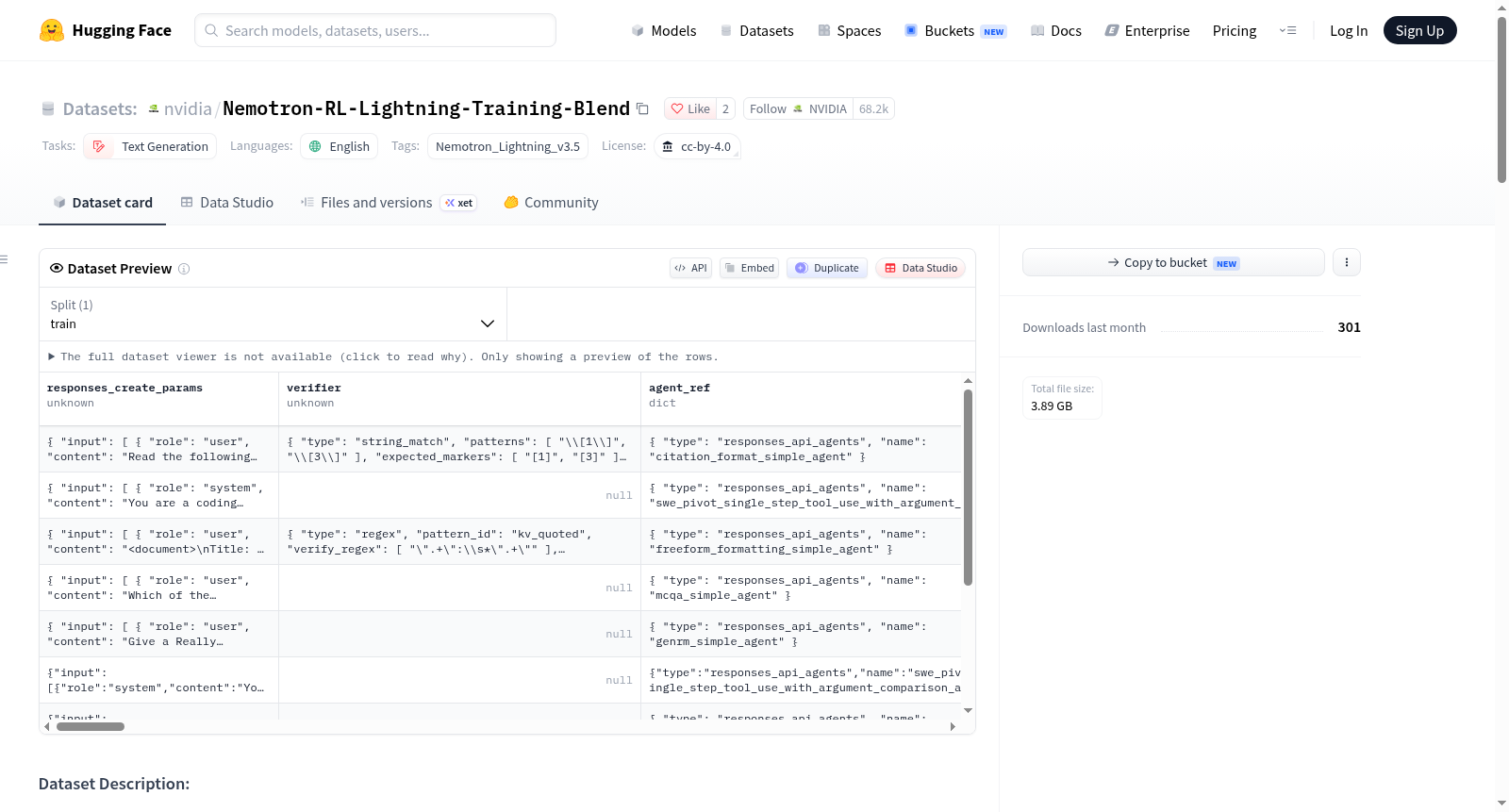The height and width of the screenshot is (812, 1509).
Task: Follow NVIDIA organization
Action: coord(798,108)
